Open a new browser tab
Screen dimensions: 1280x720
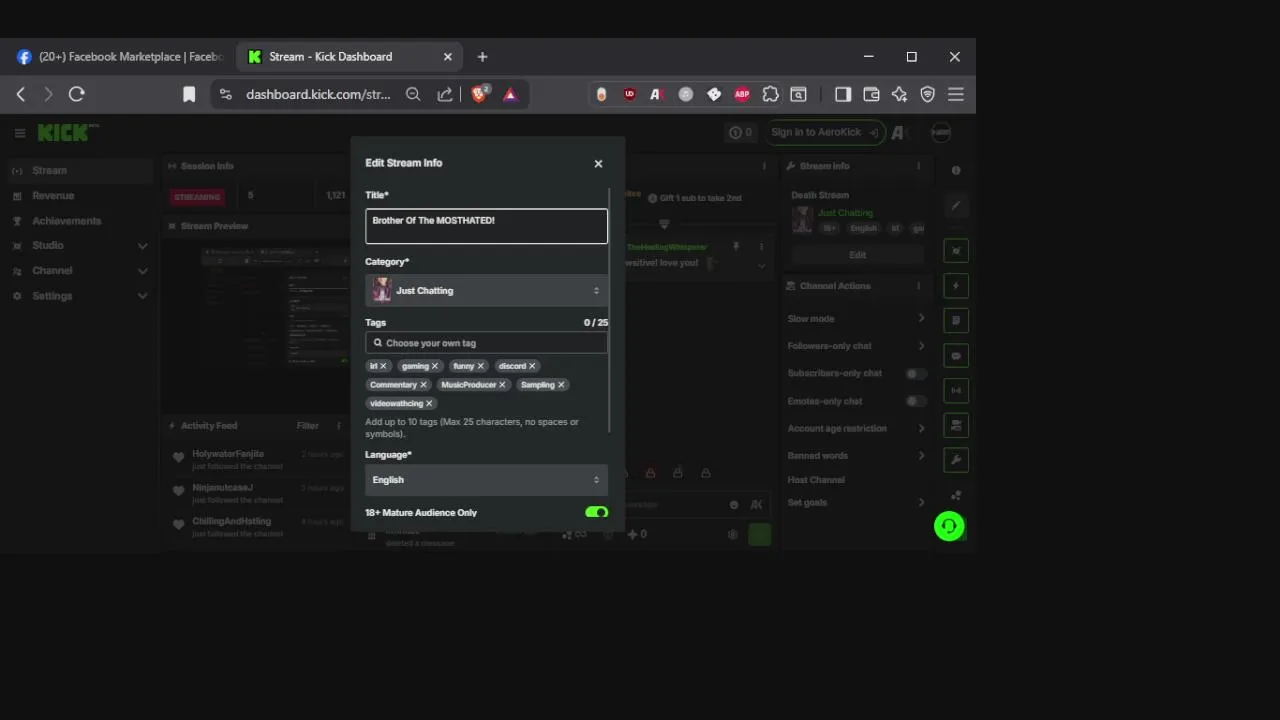[482, 57]
